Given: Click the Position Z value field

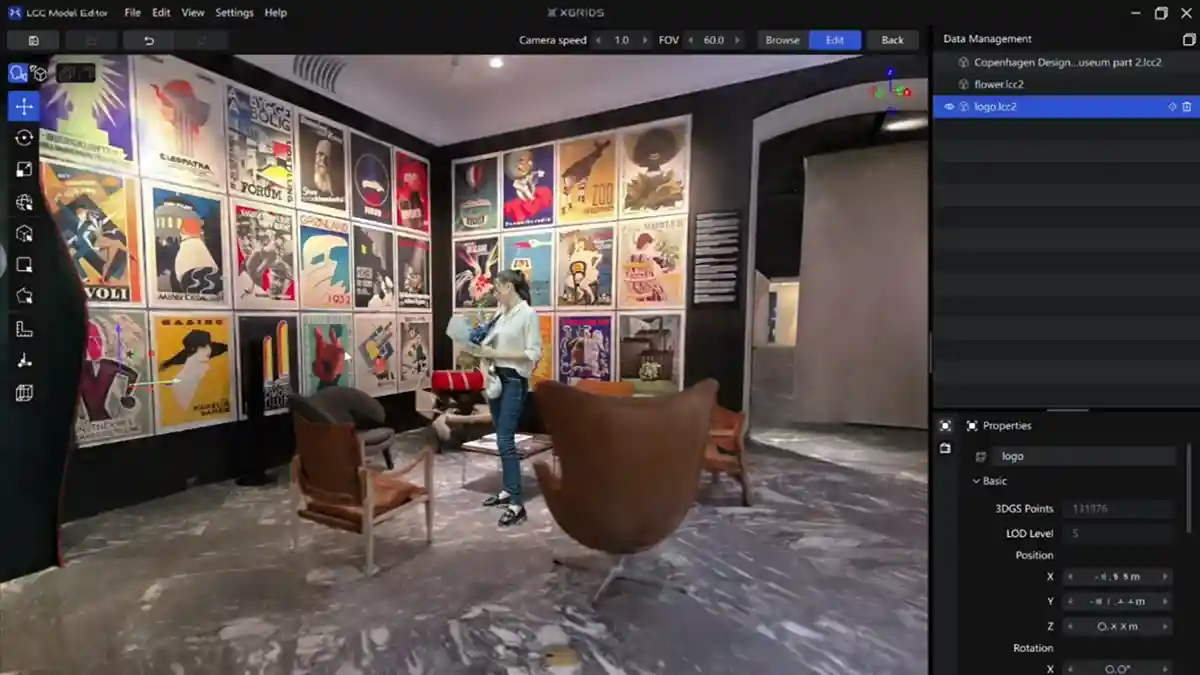Looking at the screenshot, I should [x=1117, y=626].
